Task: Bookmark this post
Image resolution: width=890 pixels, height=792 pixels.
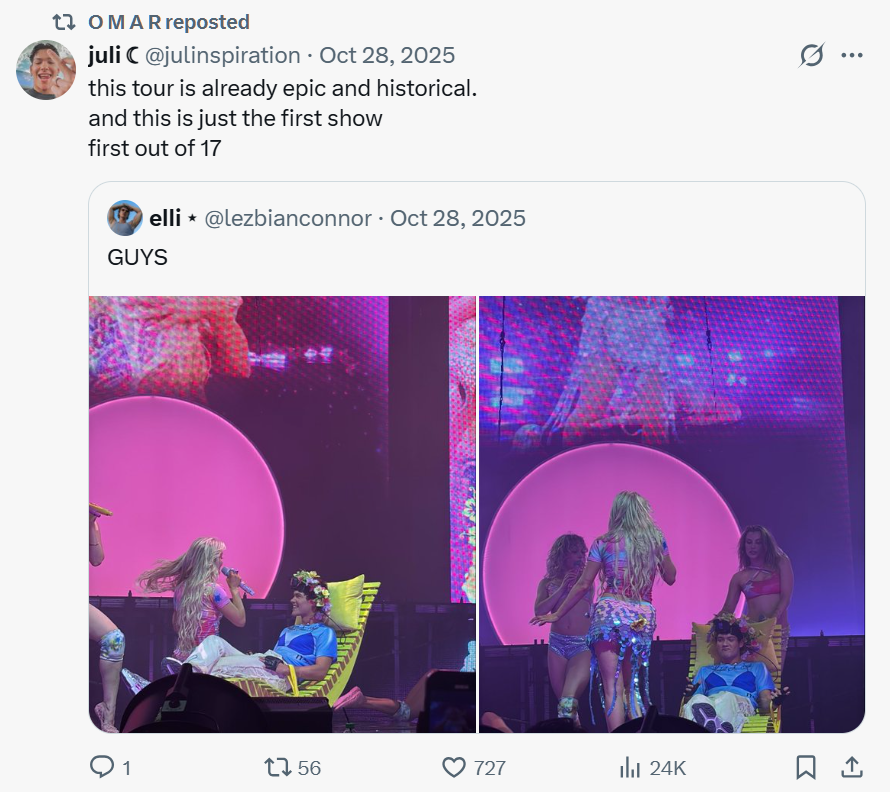Action: (806, 767)
